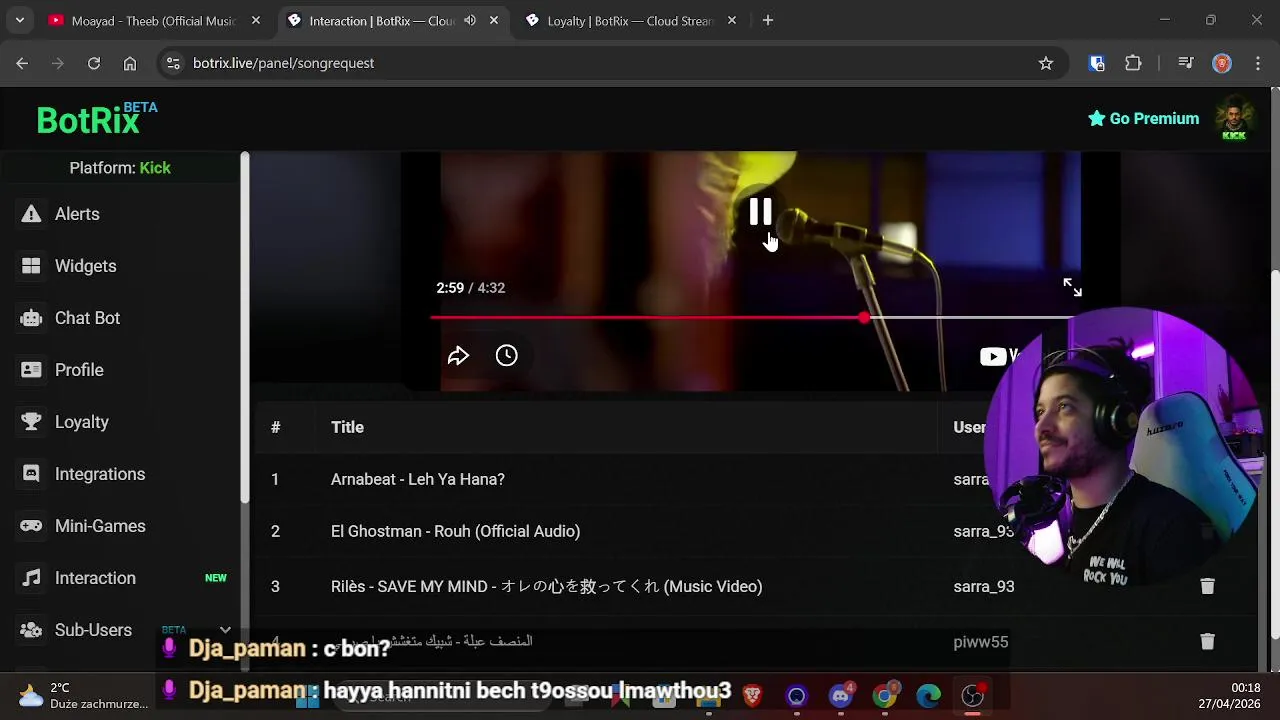Expand the Sub-Users chevron
This screenshot has height=720, width=1280.
[225, 630]
